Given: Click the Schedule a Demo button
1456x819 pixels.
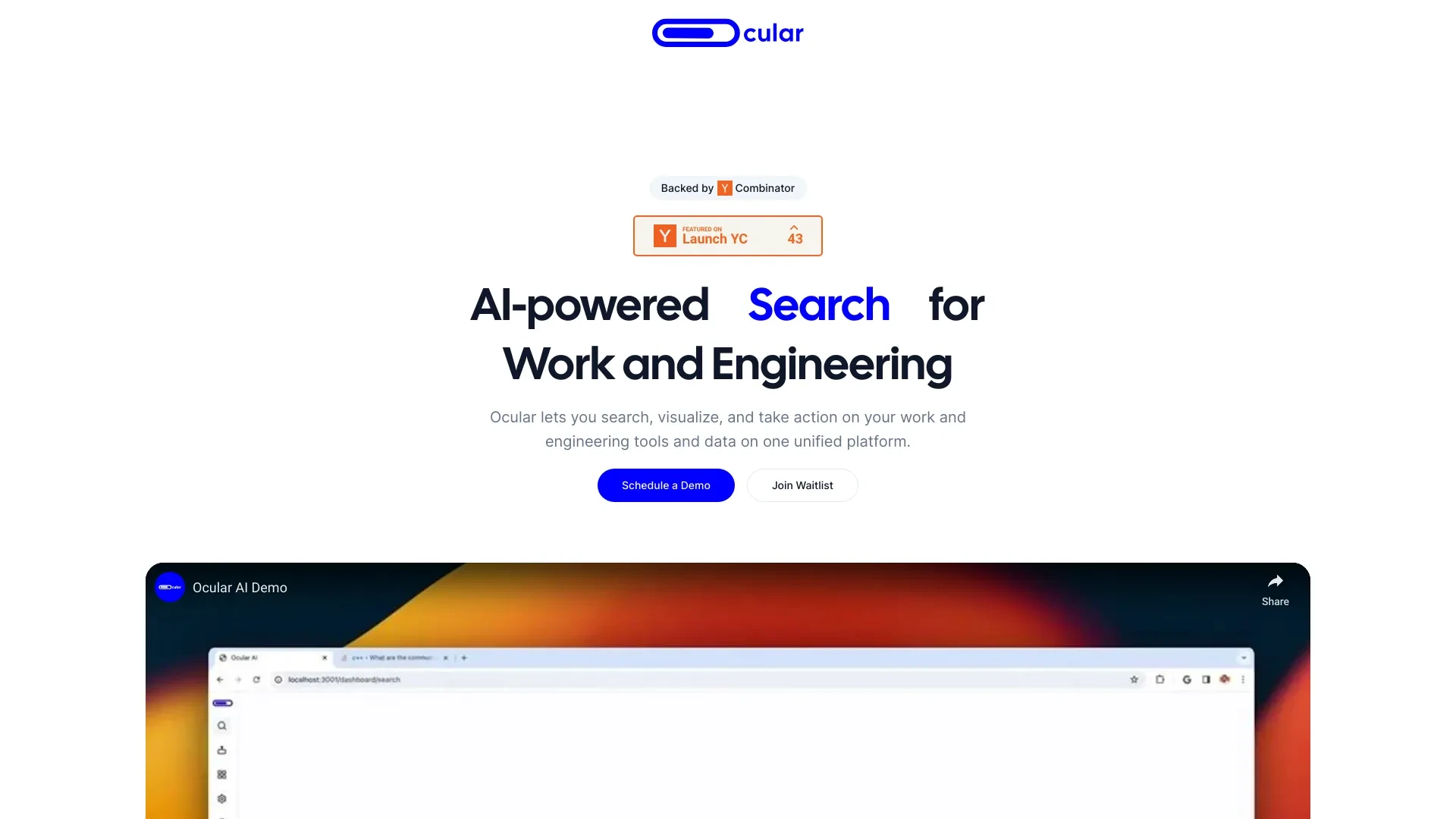Looking at the screenshot, I should tap(666, 485).
